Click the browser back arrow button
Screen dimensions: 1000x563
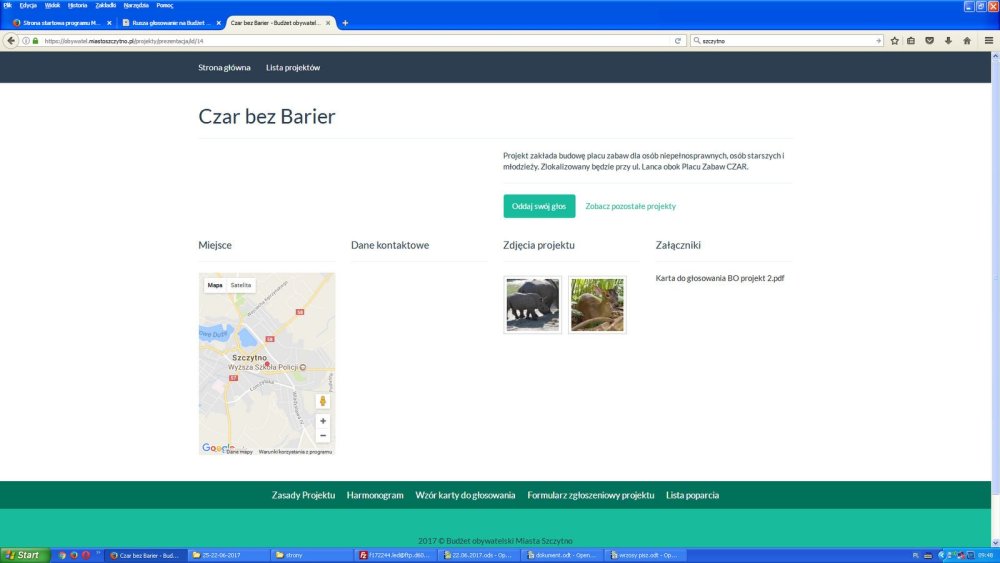point(11,41)
